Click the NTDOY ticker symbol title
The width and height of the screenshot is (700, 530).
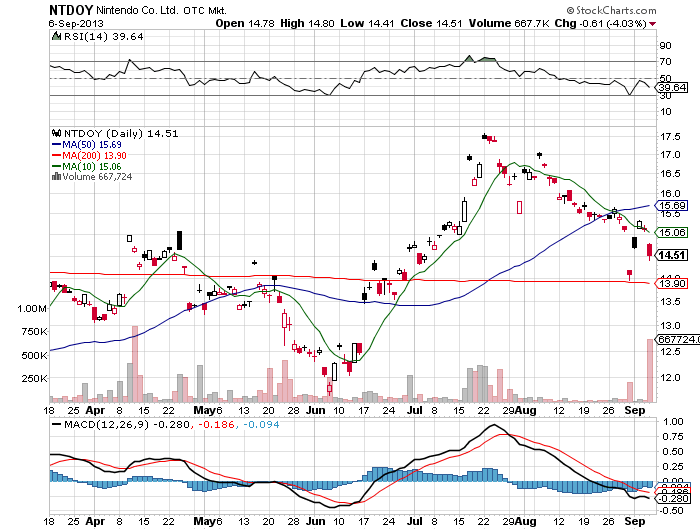pos(71,10)
